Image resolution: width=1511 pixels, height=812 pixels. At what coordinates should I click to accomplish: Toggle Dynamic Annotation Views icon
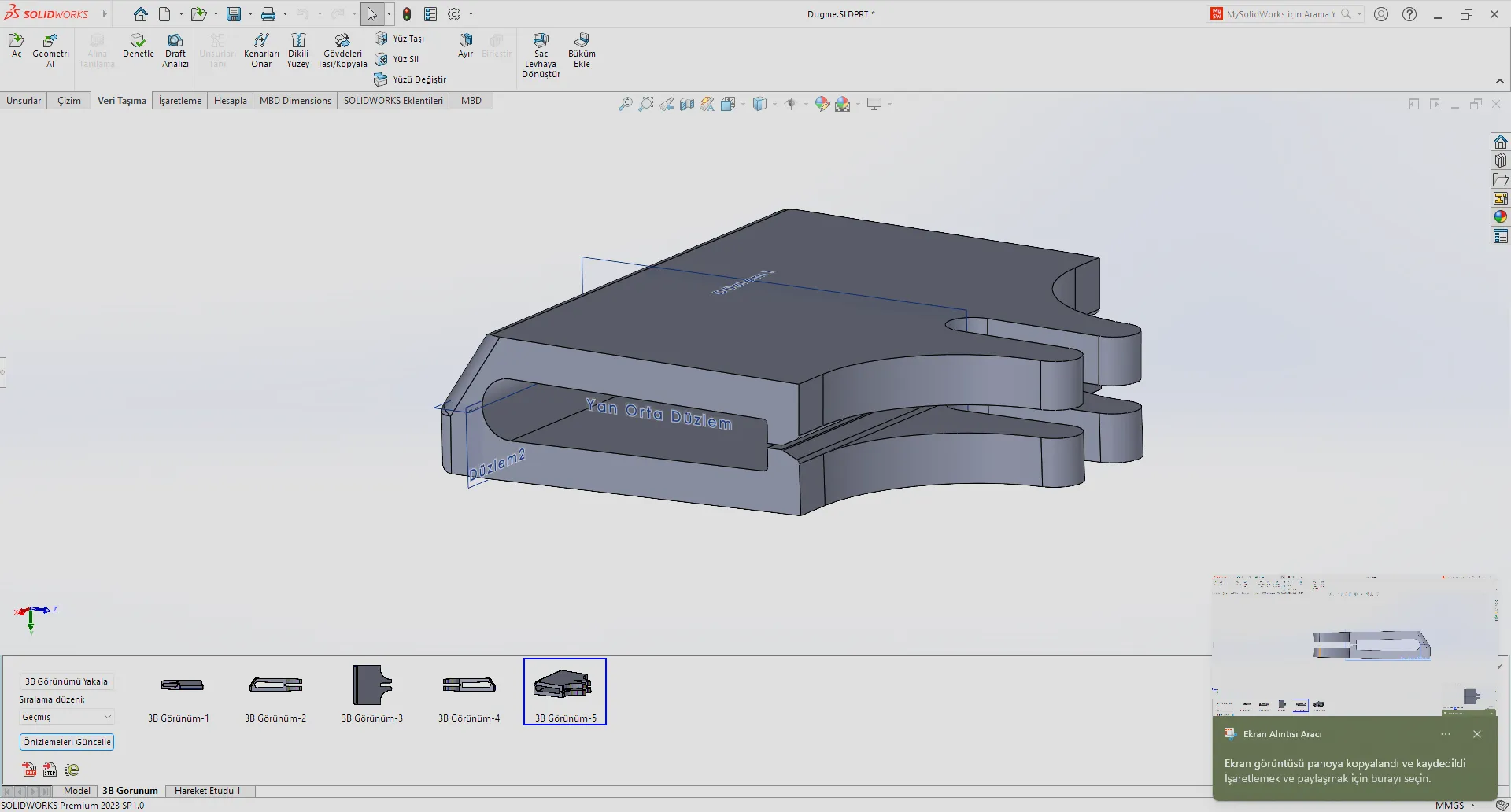coord(707,104)
